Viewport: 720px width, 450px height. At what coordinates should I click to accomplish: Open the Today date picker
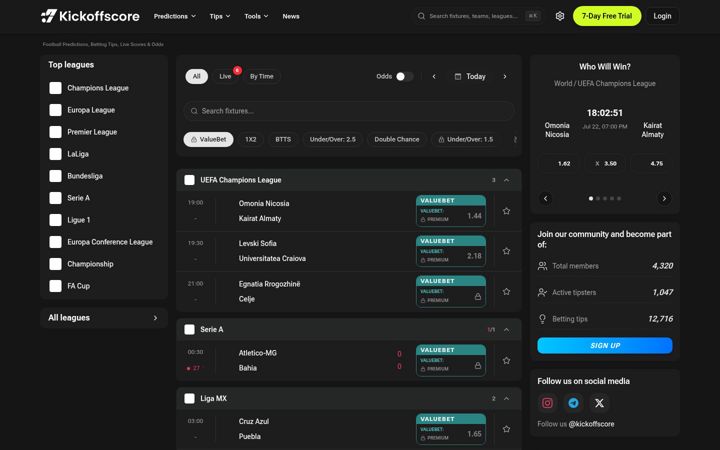click(x=470, y=77)
